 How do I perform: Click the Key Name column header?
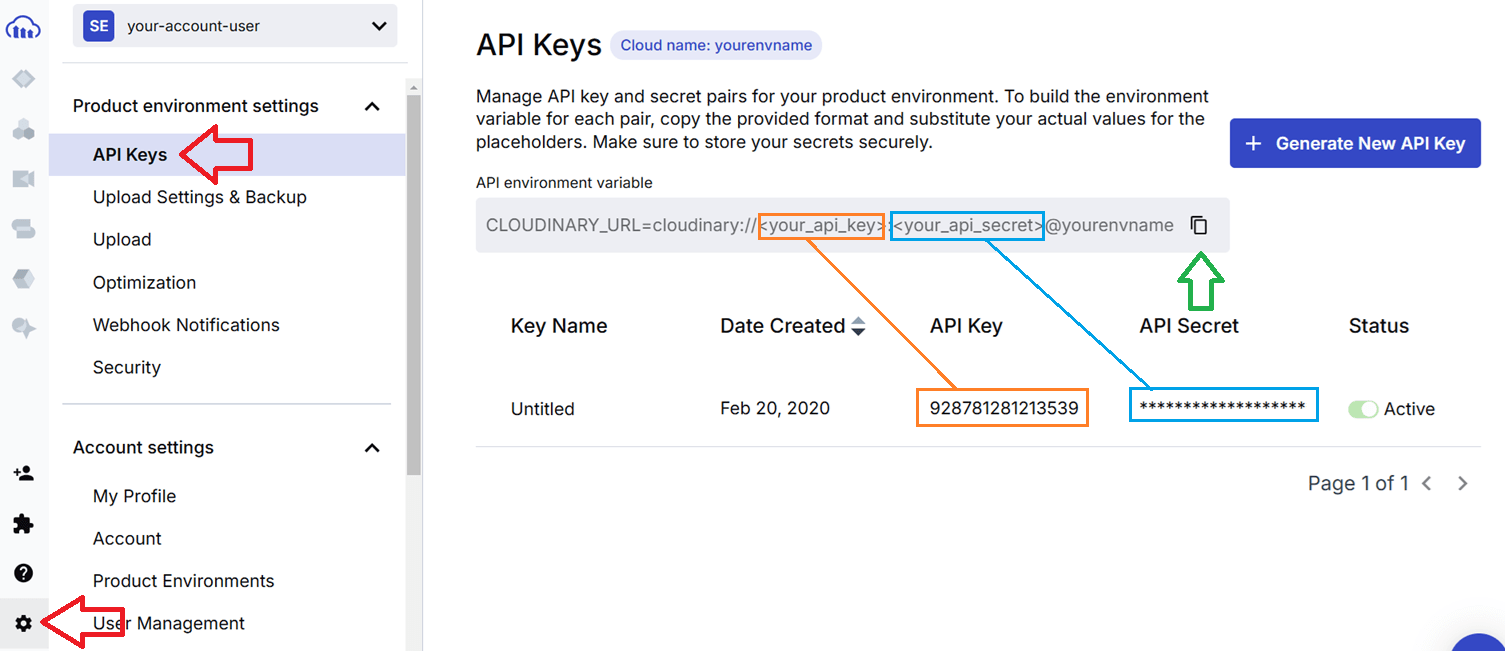pyautogui.click(x=559, y=326)
